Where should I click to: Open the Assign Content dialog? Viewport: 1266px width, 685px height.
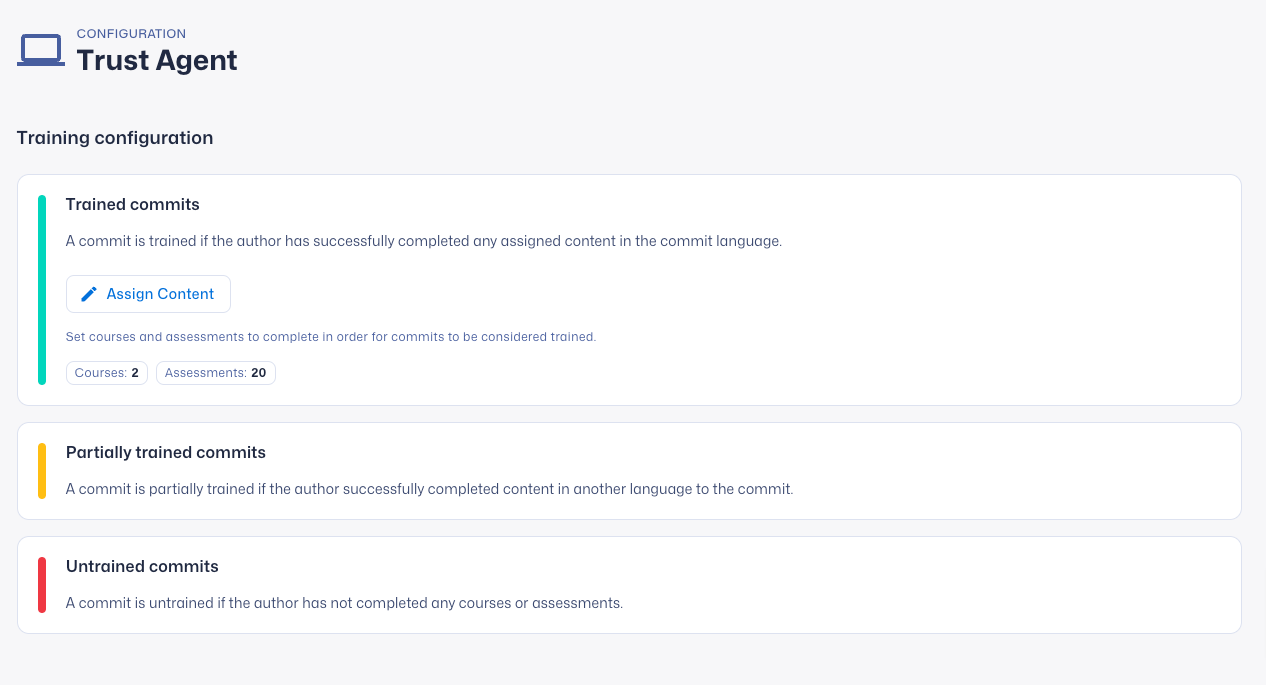point(148,293)
